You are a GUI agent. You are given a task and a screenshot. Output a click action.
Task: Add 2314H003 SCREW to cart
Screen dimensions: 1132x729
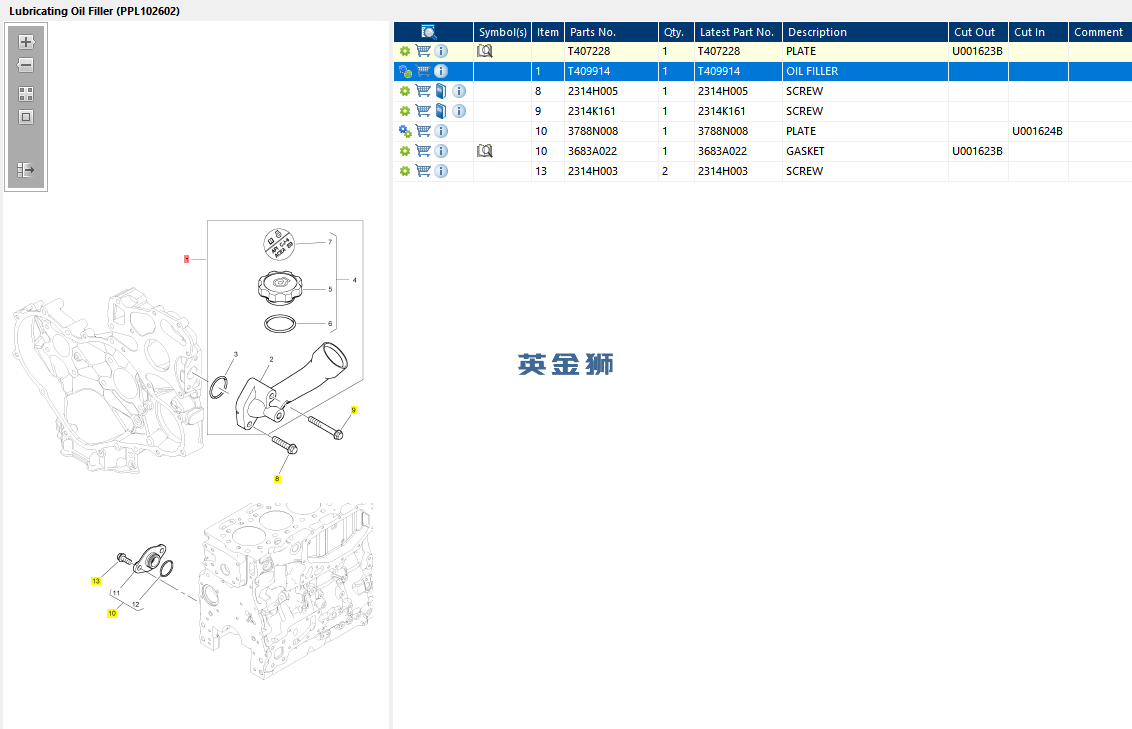(x=423, y=171)
